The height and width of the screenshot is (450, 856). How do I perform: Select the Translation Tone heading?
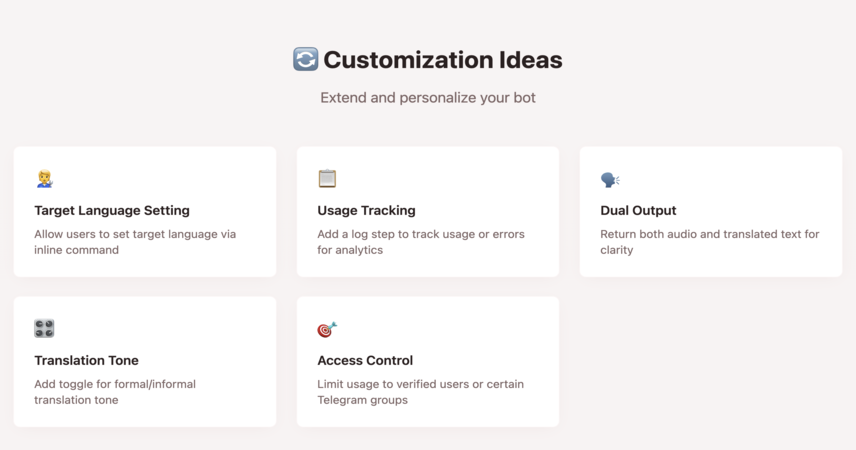(86, 360)
